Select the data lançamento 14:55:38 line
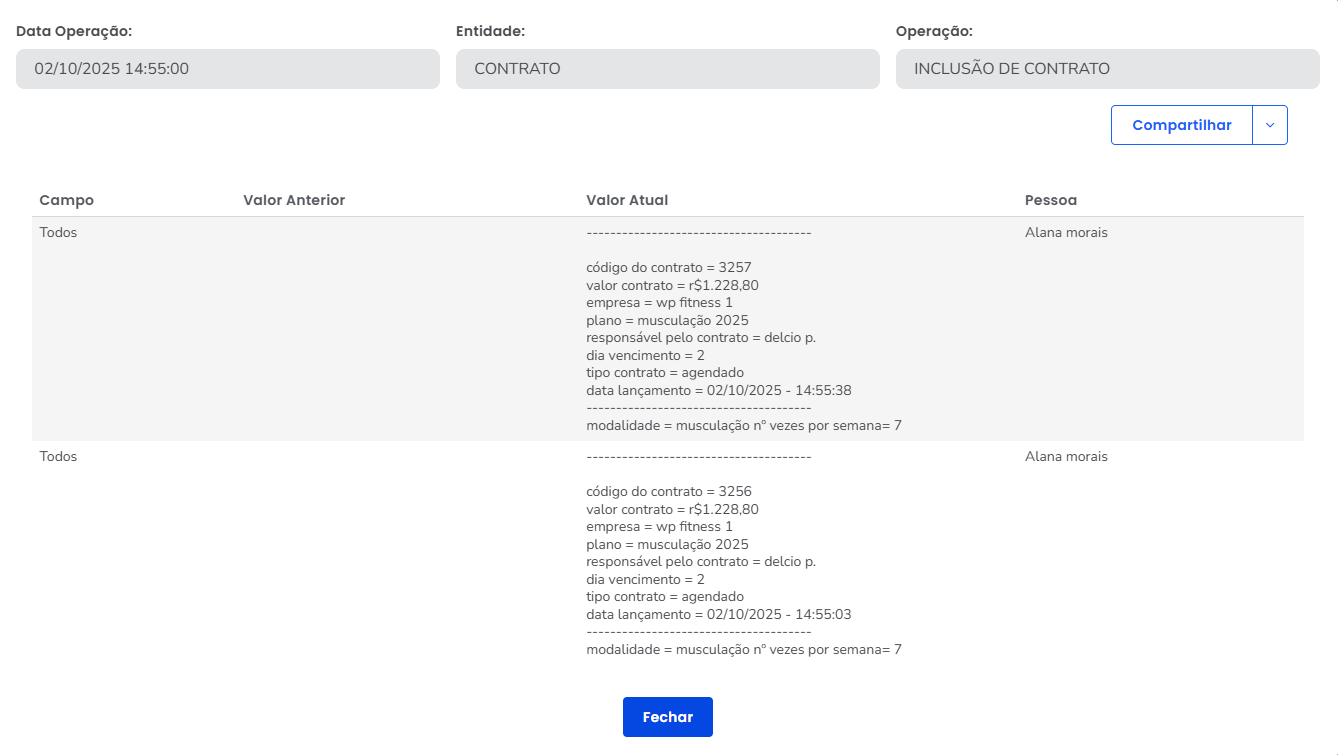This screenshot has width=1338, height=755. (x=718, y=390)
